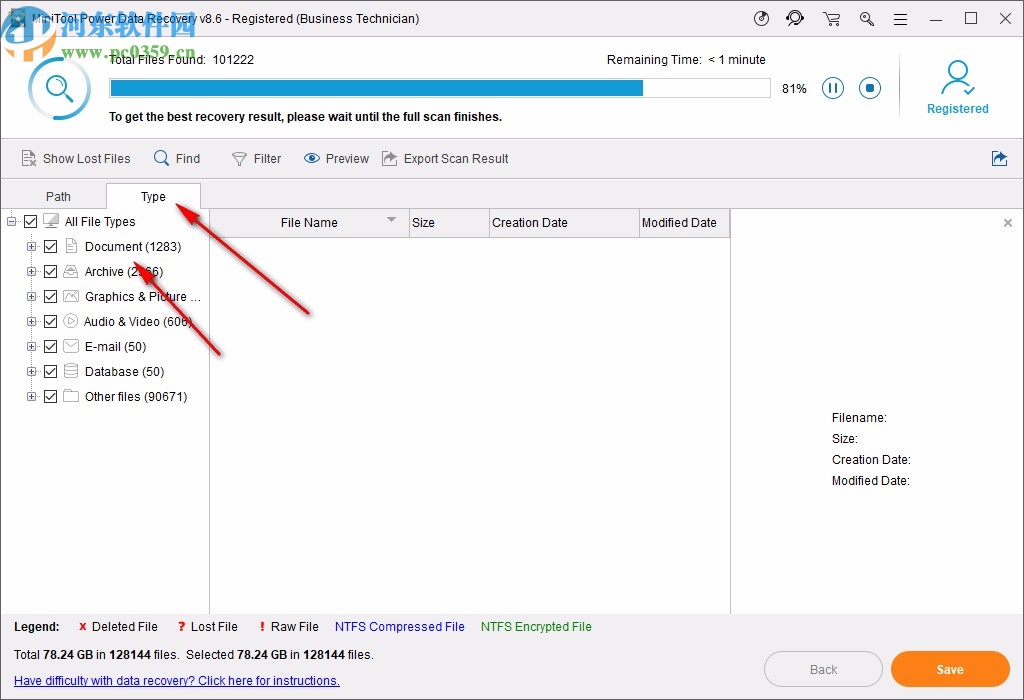1024x700 pixels.
Task: Click Export Scan Result
Action: (x=445, y=159)
